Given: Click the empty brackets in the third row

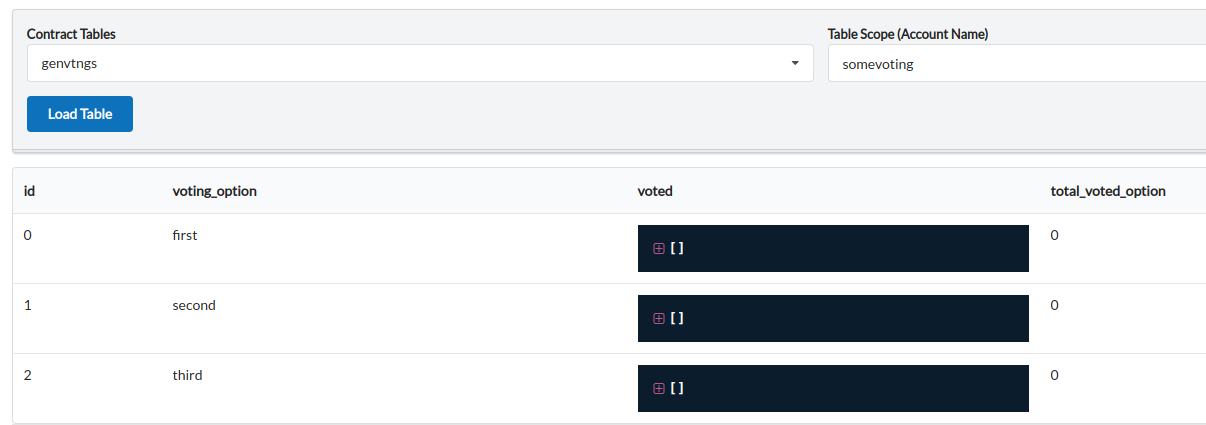Looking at the screenshot, I should point(677,388).
